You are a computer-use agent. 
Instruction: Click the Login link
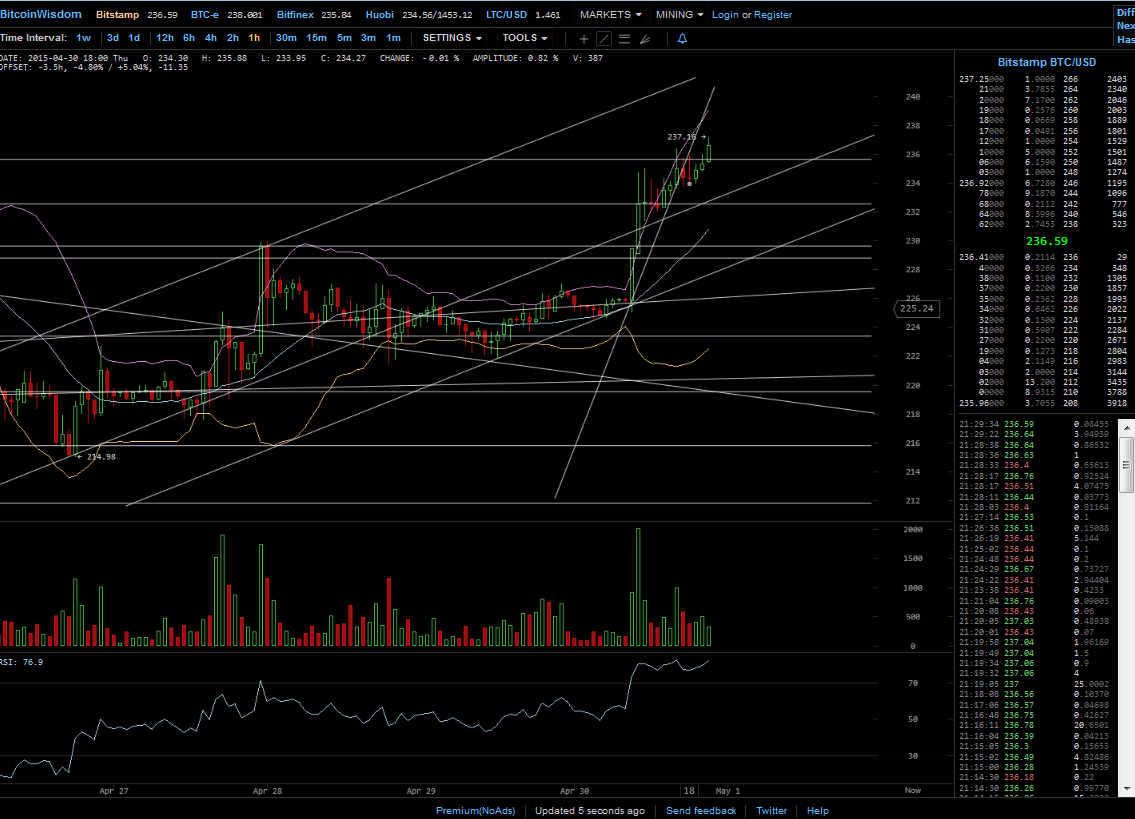click(725, 14)
